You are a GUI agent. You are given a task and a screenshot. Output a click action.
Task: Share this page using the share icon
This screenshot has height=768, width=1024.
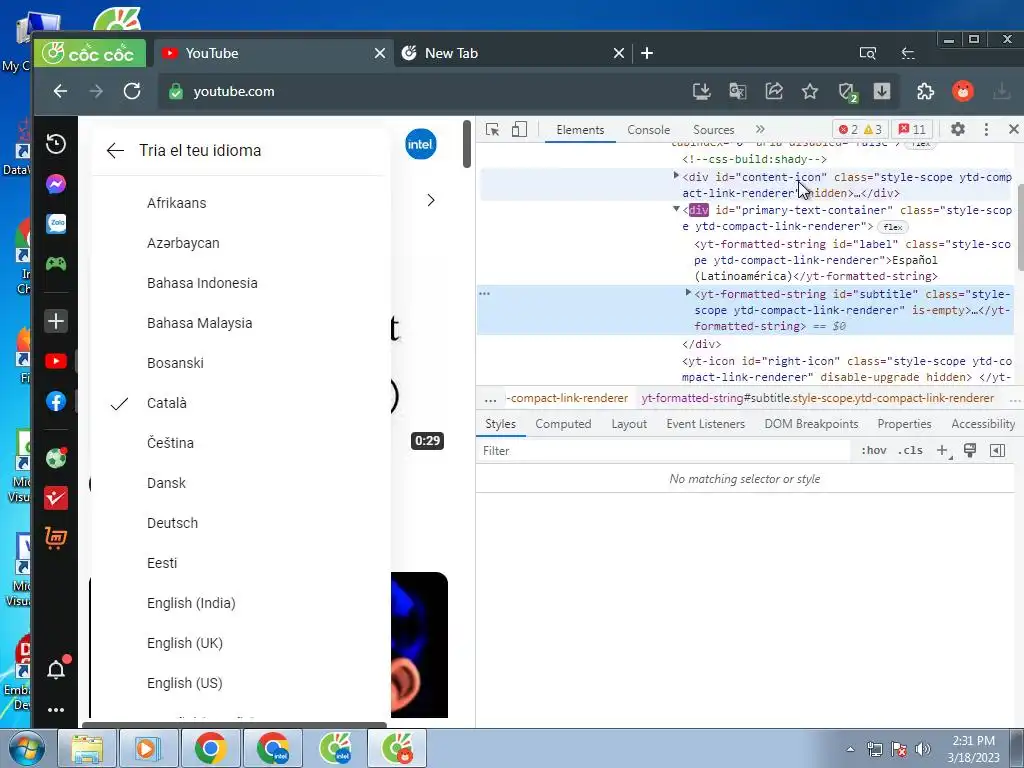[x=774, y=91]
